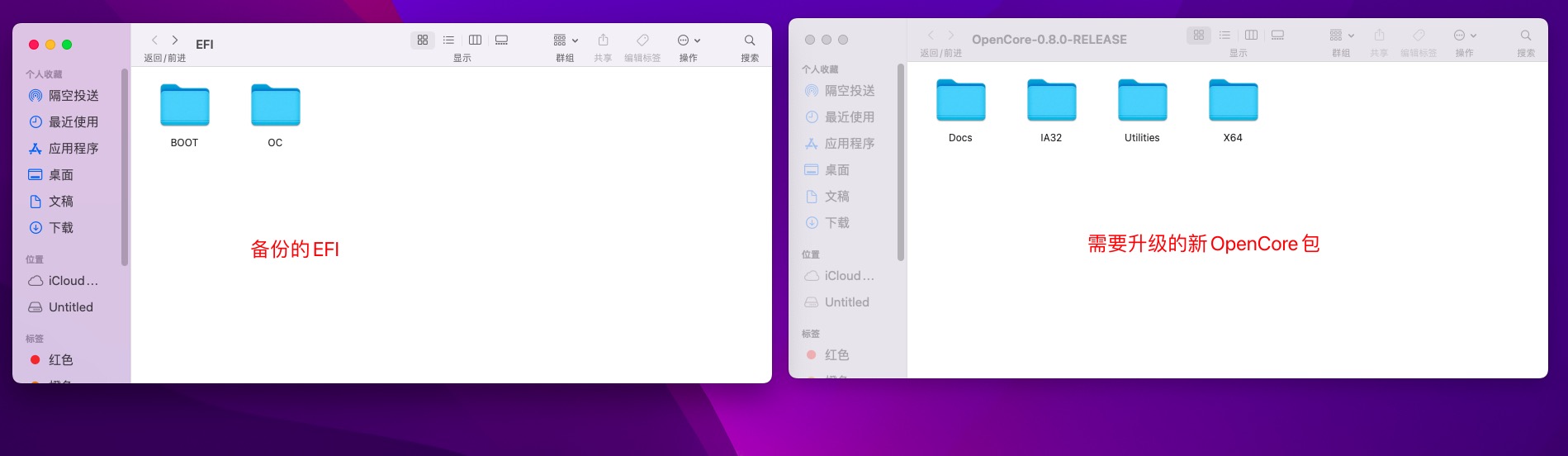Open the 群组 grouping dropdown in EFI window
Image resolution: width=1568 pixels, height=456 pixels.
click(566, 40)
